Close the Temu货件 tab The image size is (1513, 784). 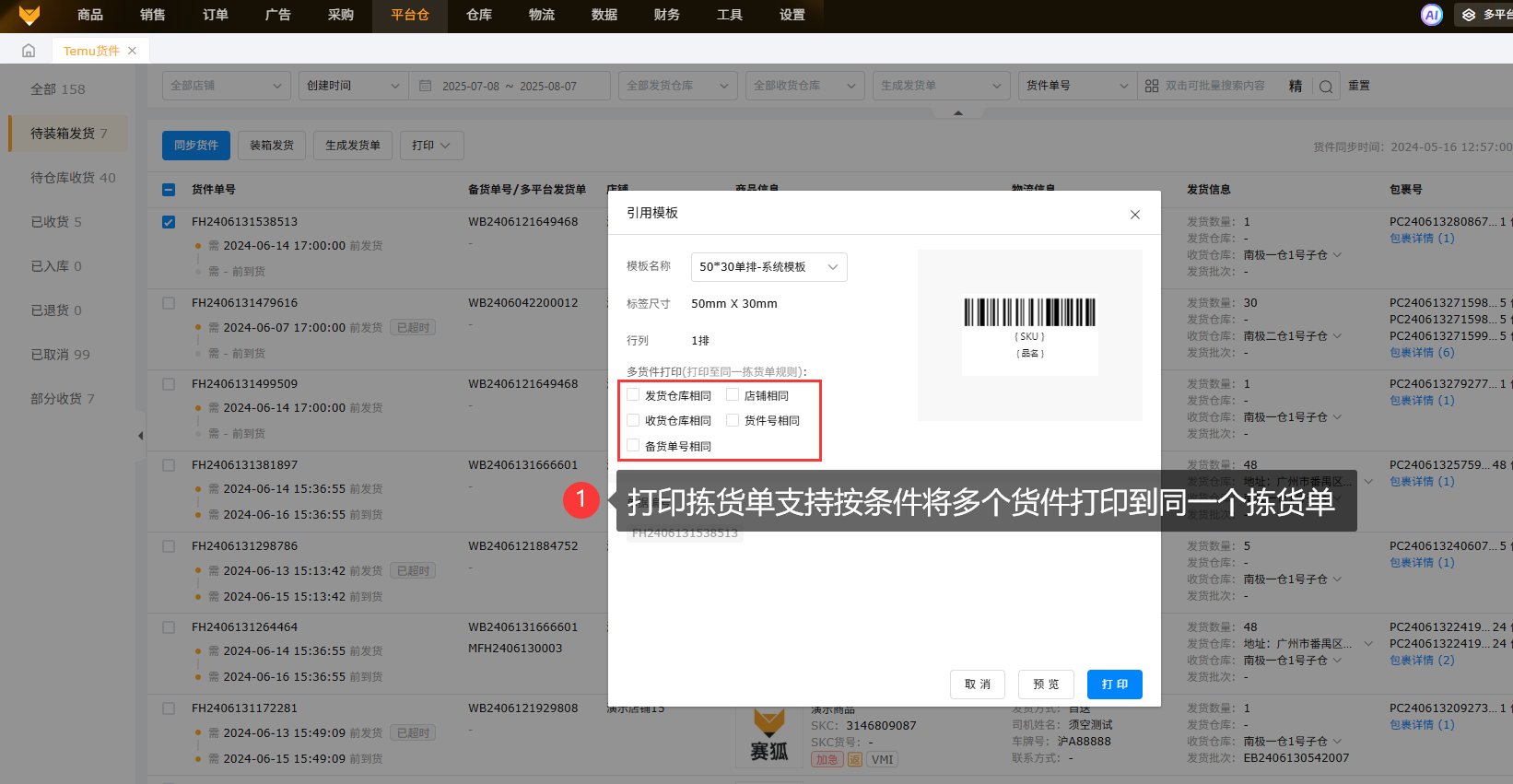(133, 51)
